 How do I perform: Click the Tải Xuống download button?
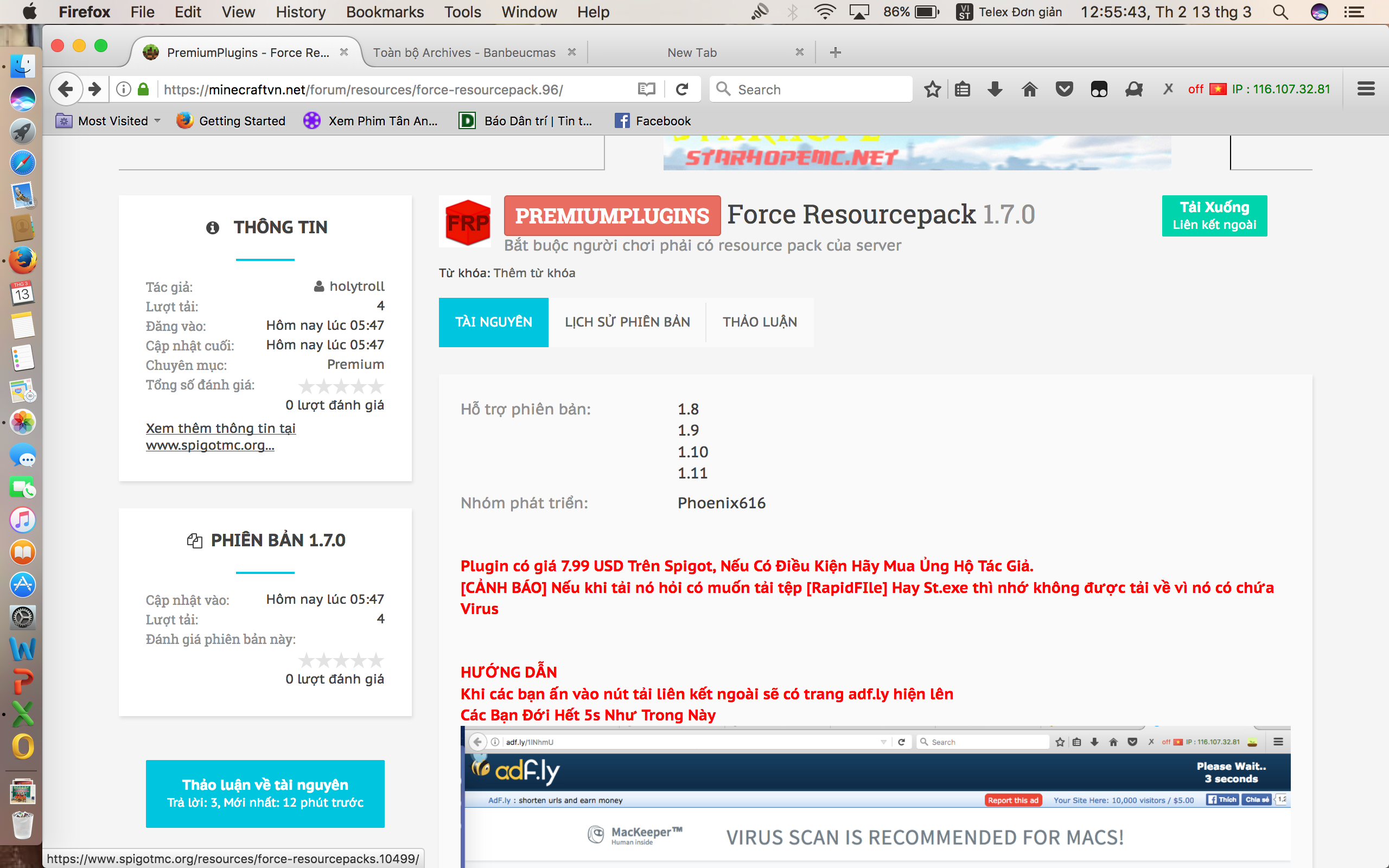tap(1214, 216)
